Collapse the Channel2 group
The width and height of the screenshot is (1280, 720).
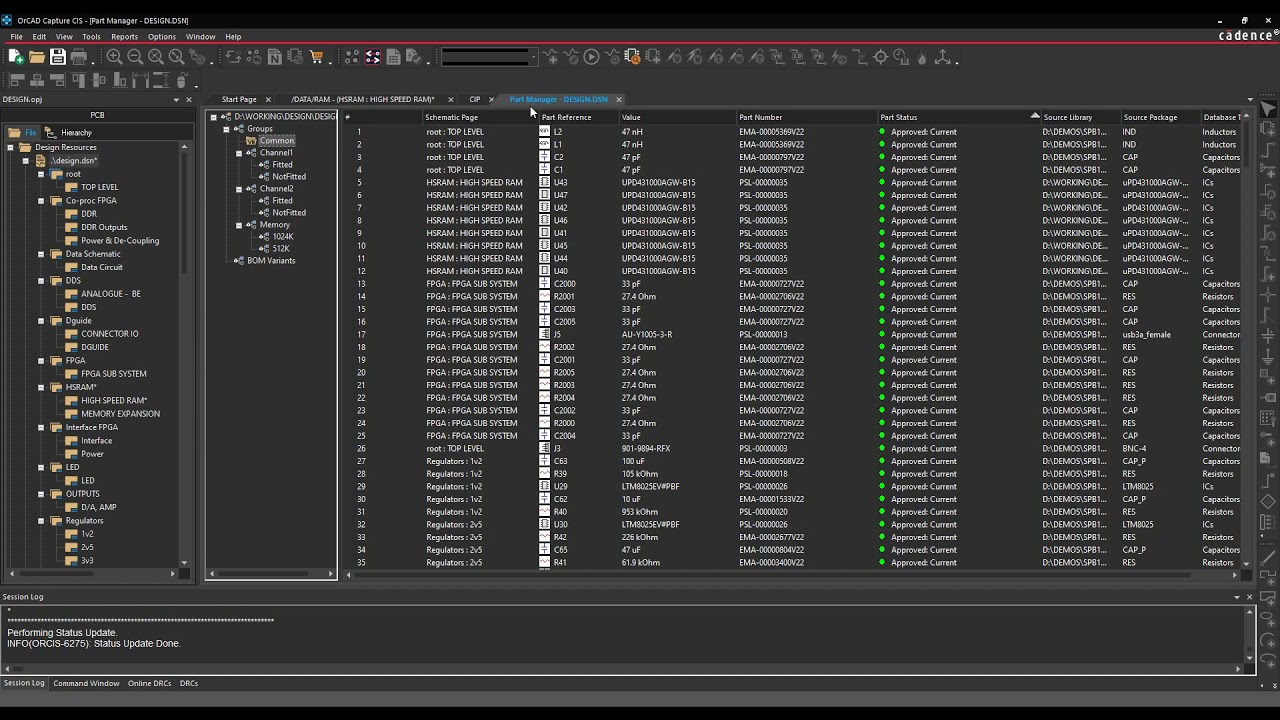point(239,189)
